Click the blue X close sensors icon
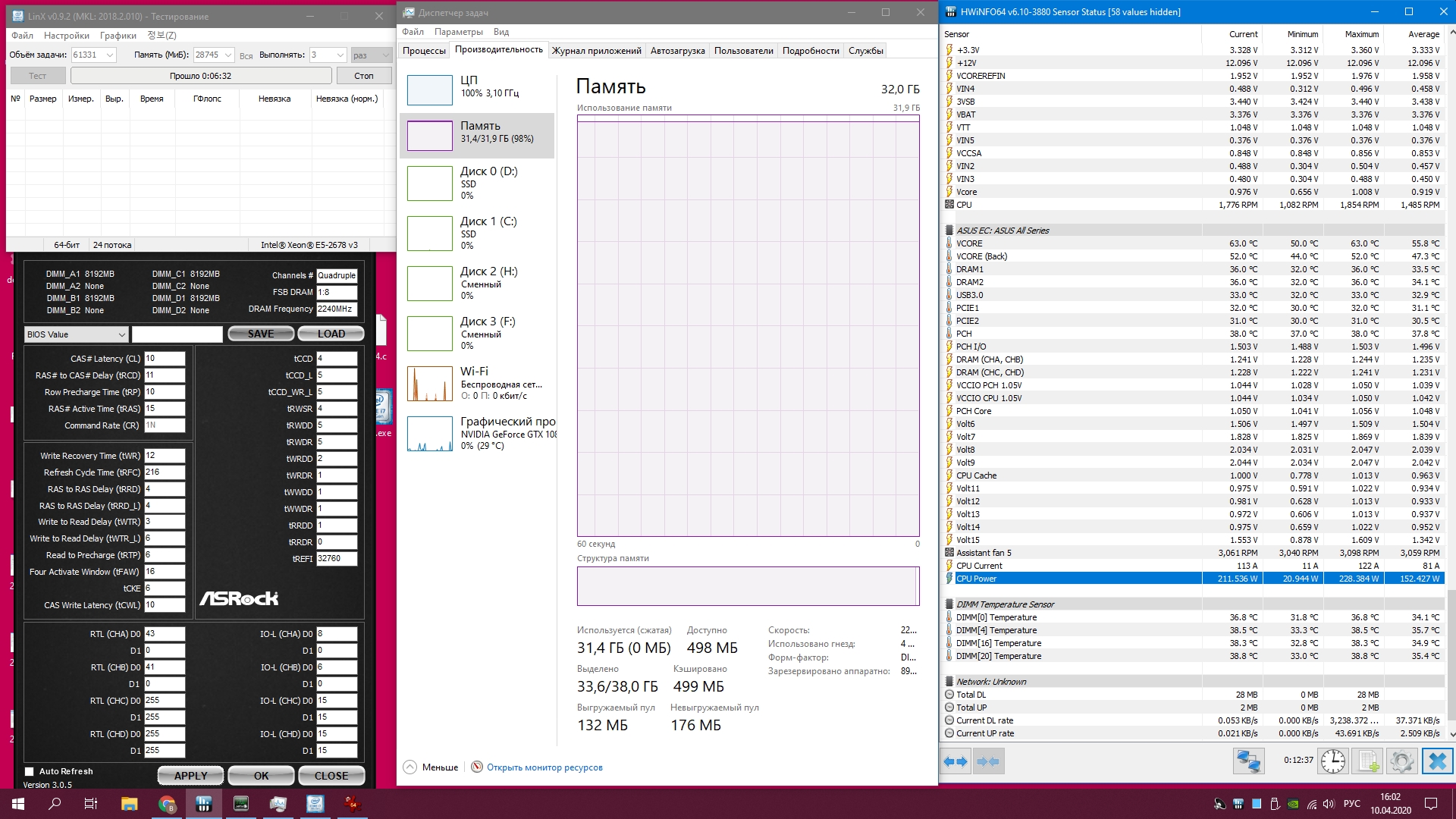Viewport: 1456px width, 819px height. (1437, 761)
